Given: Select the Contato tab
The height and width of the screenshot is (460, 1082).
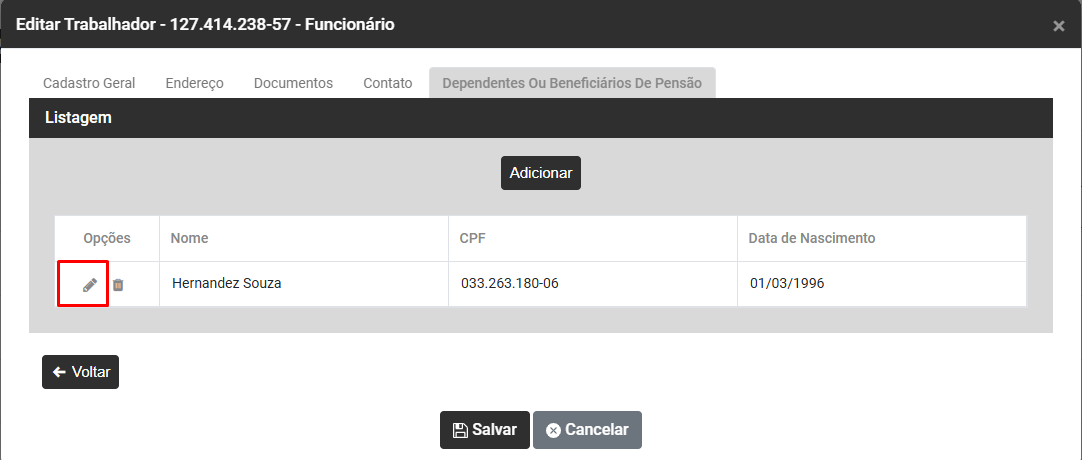Looking at the screenshot, I should tap(388, 83).
